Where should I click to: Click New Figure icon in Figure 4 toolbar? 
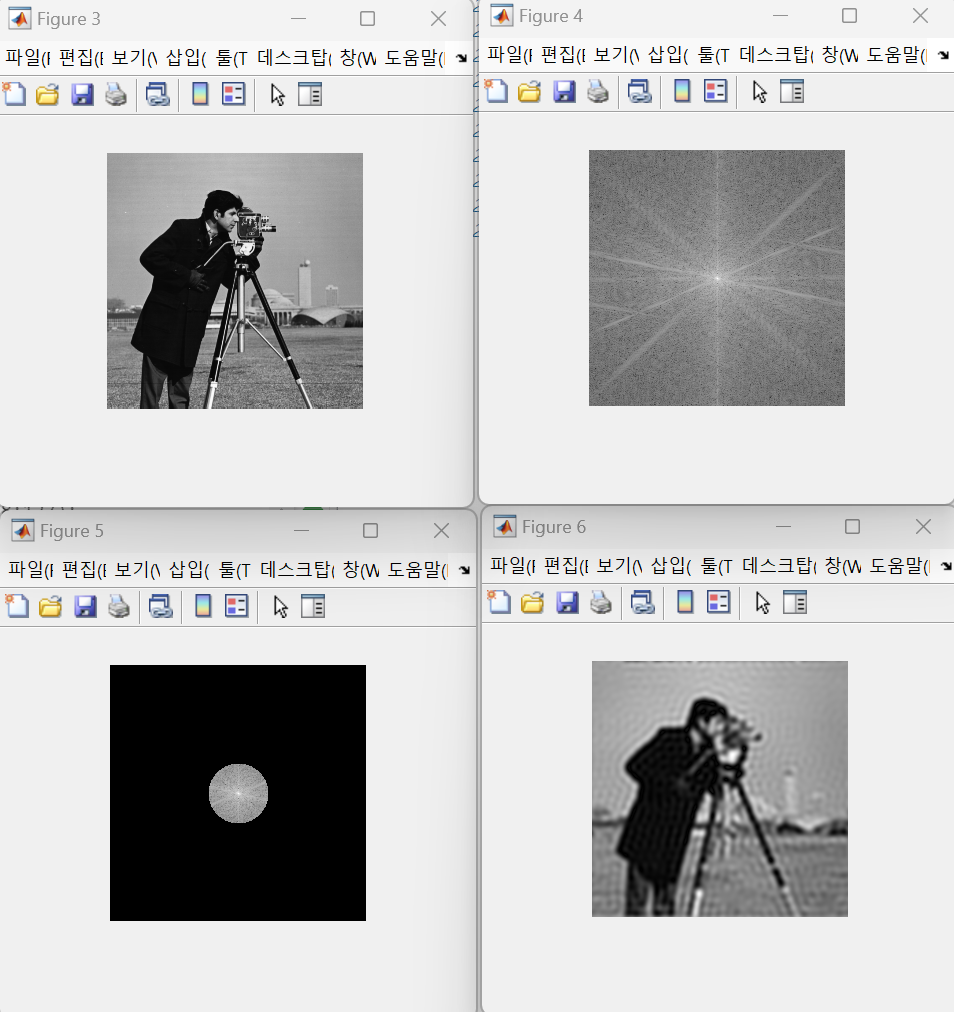pyautogui.click(x=496, y=91)
